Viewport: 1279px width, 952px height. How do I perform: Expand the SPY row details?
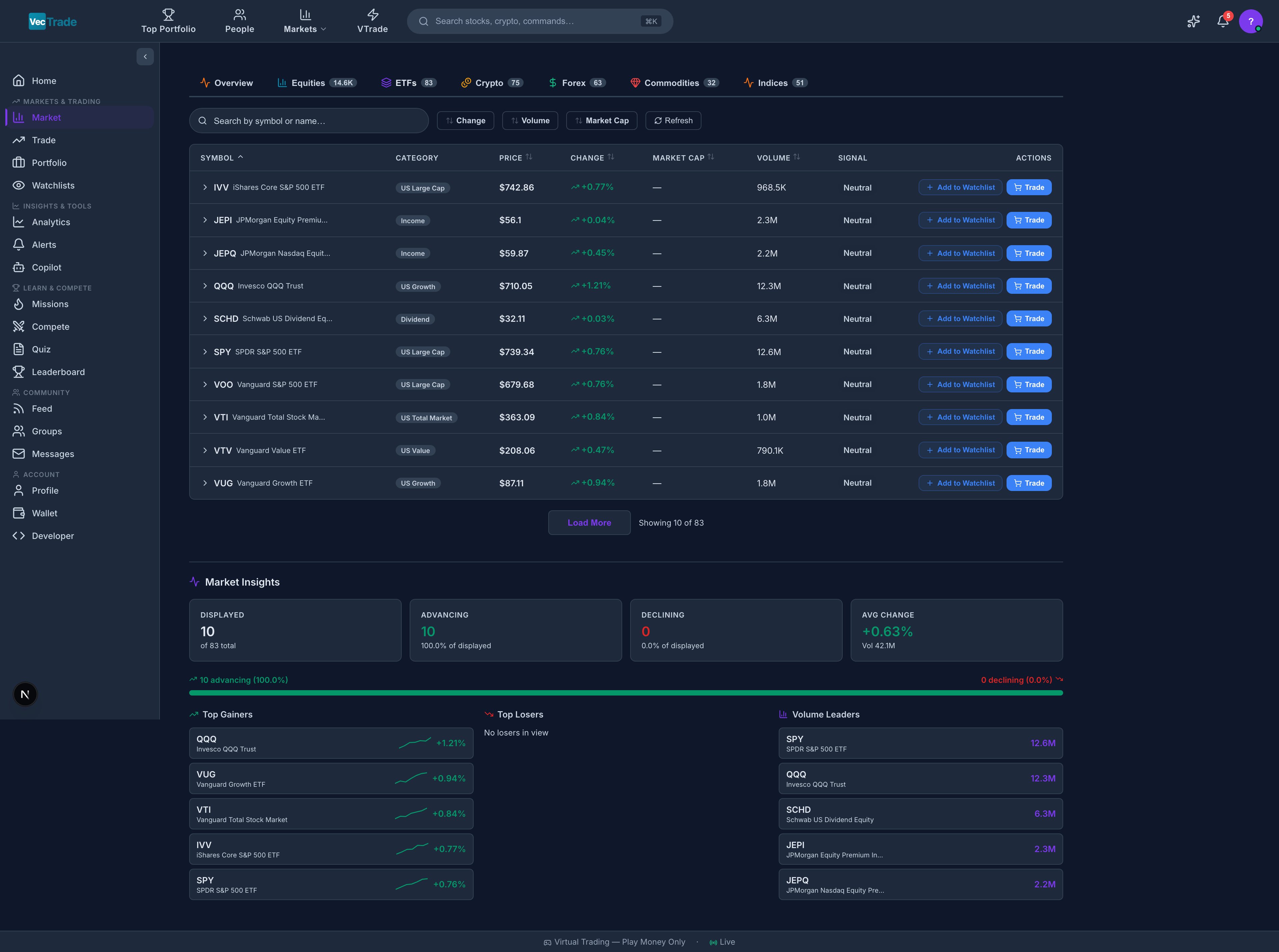pos(205,351)
